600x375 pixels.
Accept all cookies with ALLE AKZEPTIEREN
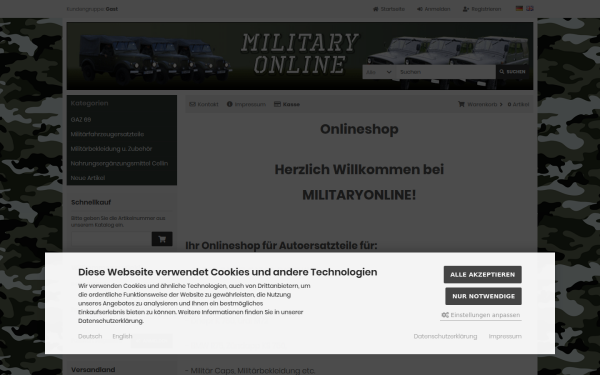pos(483,275)
